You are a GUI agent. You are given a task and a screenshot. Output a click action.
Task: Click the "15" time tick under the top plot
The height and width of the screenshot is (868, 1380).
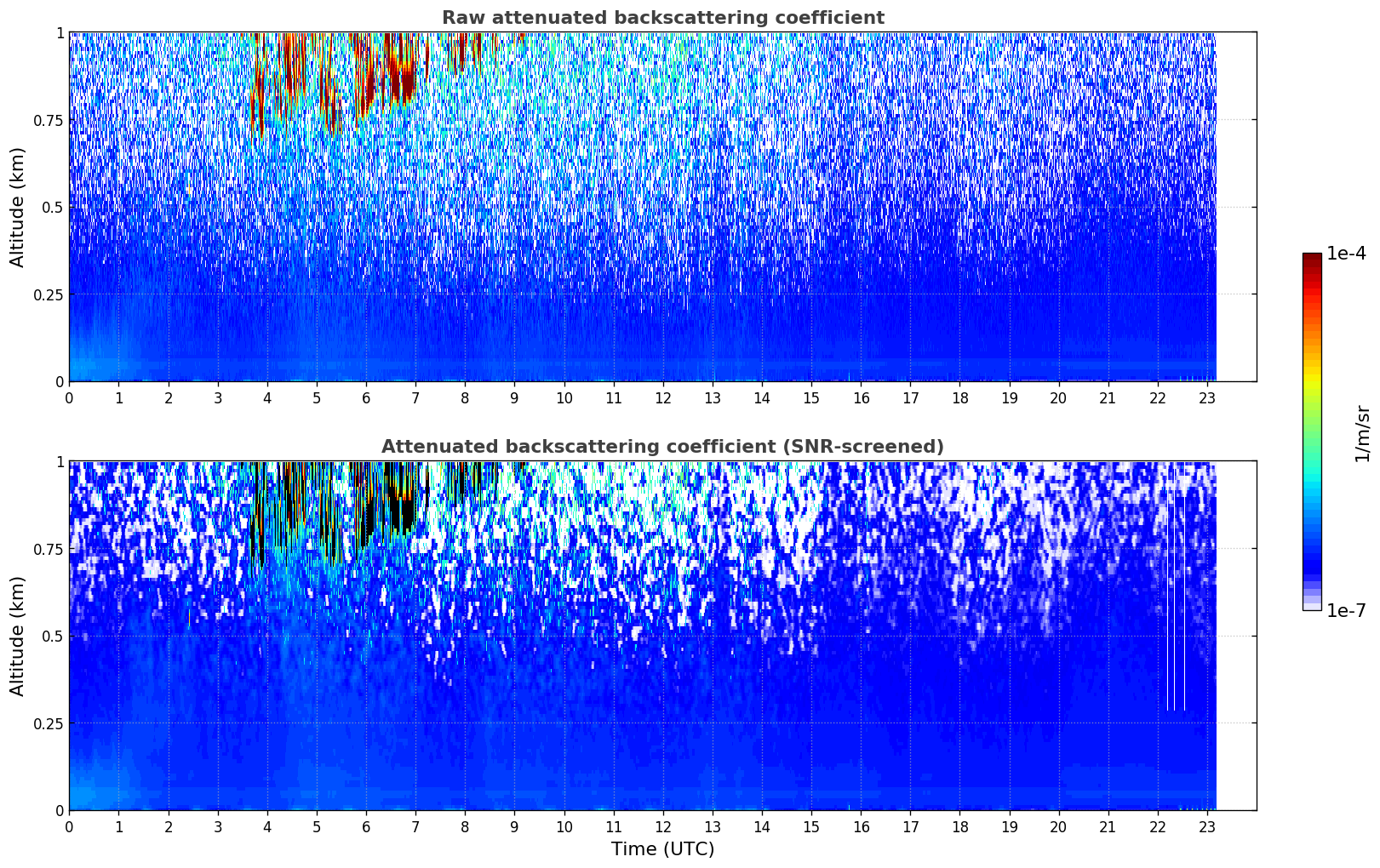pyautogui.click(x=811, y=397)
